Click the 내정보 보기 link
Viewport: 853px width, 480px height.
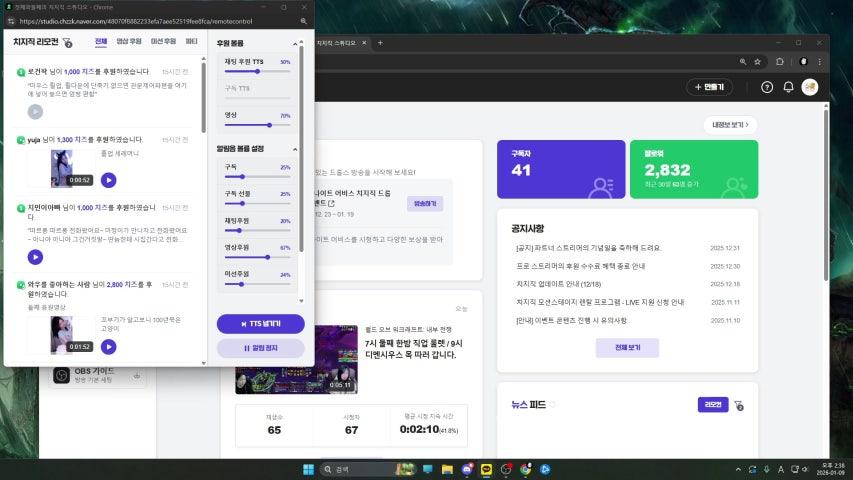[x=730, y=125]
